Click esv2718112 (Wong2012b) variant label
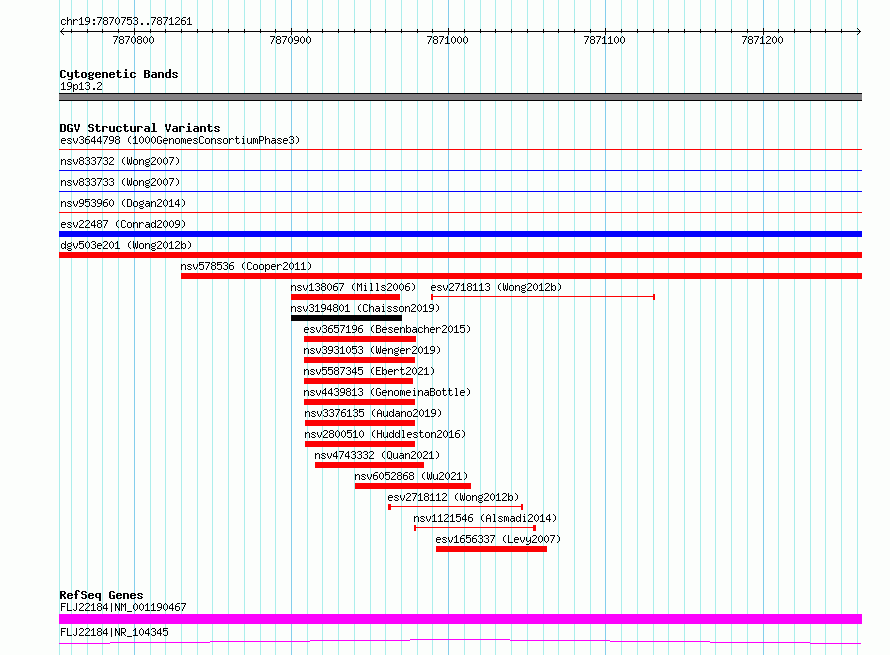 [x=453, y=497]
